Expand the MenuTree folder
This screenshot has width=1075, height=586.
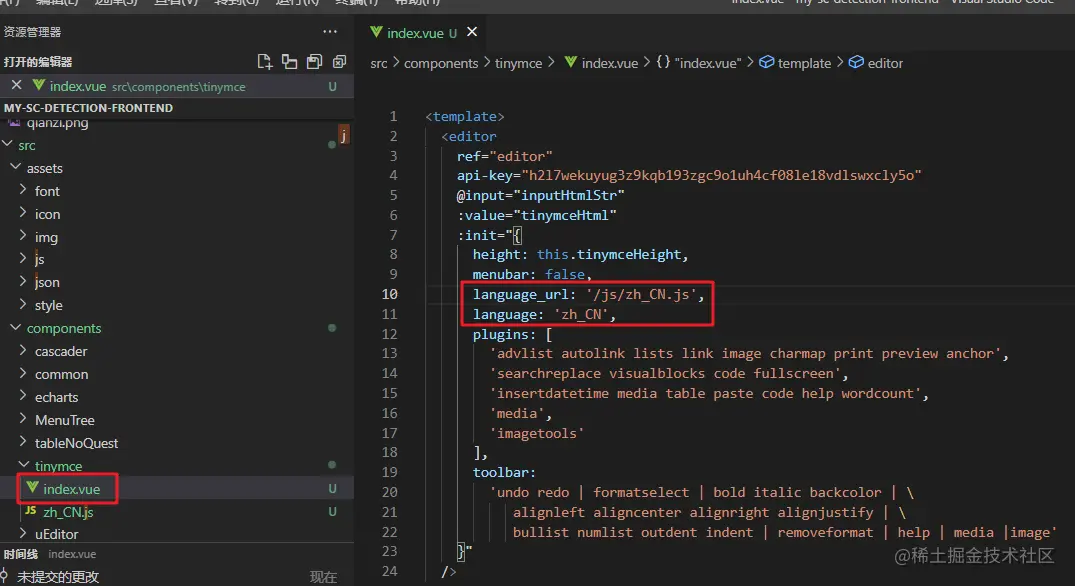[23, 419]
